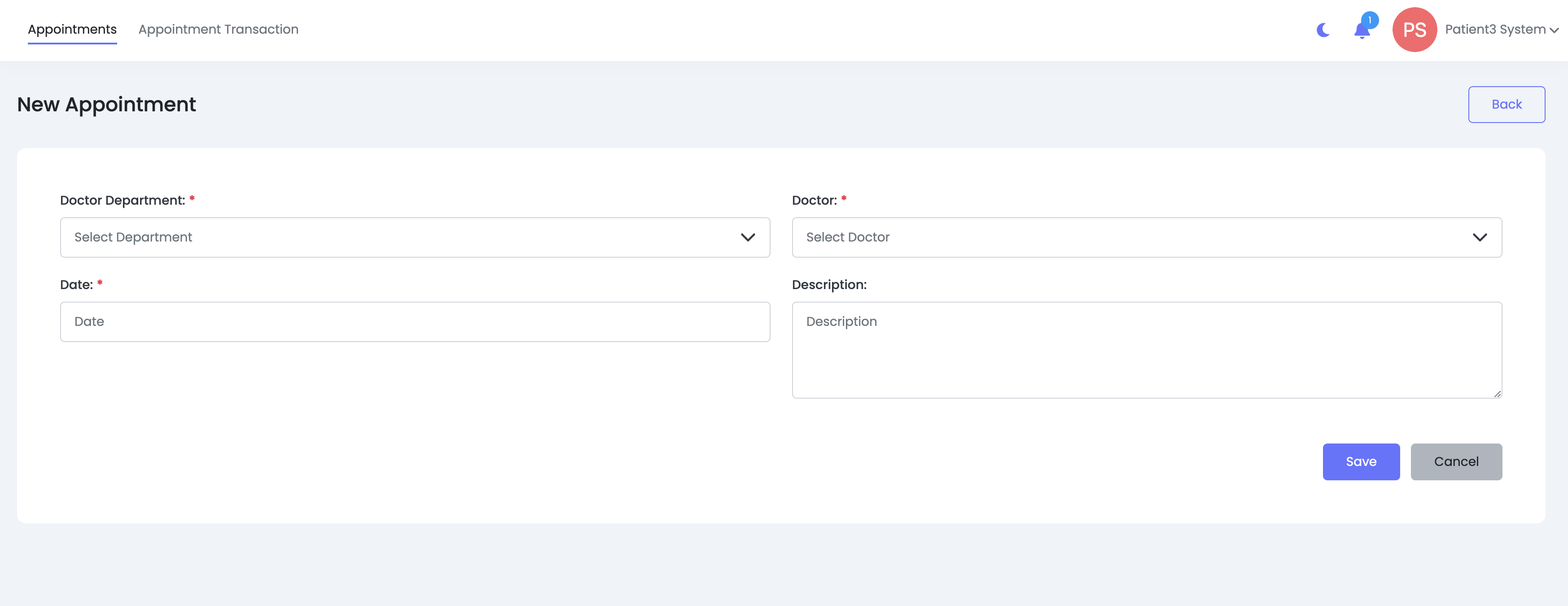1568x606 pixels.
Task: Open the Appointment Transaction tab
Action: coord(218,29)
